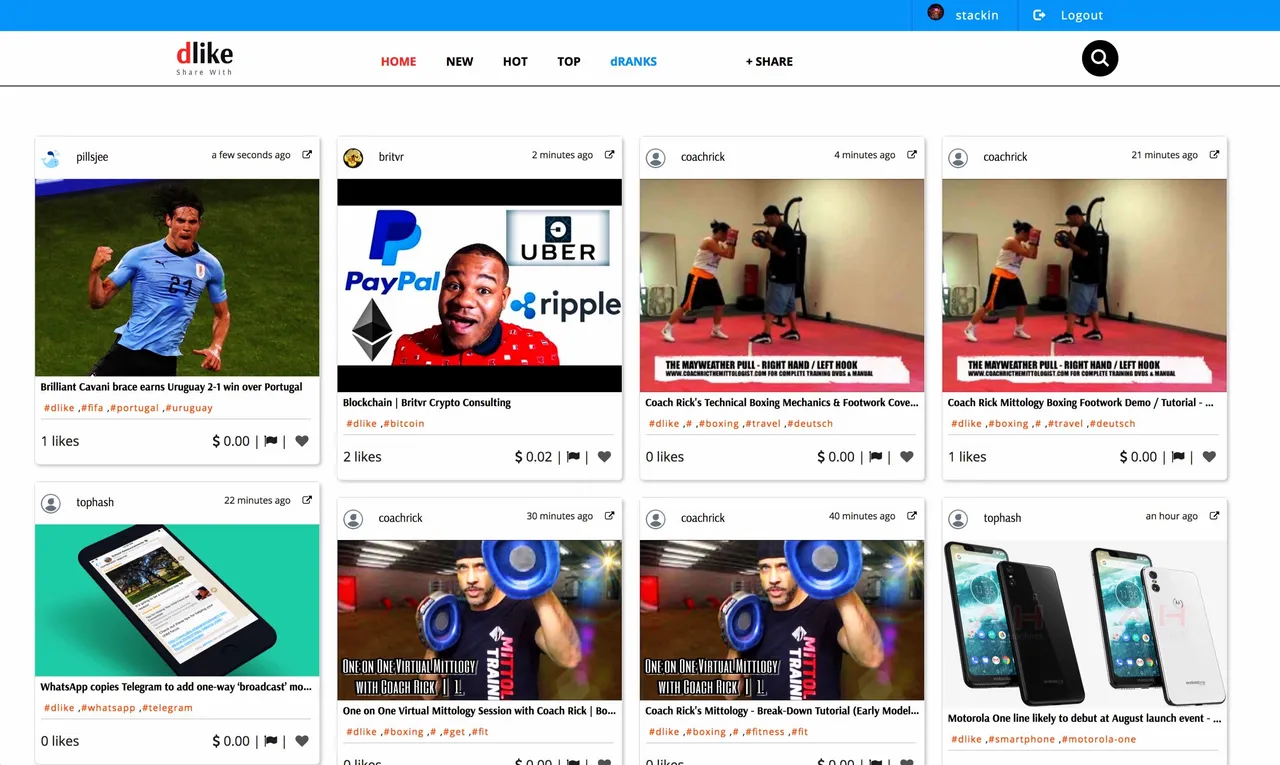Click britvr's avatar icon
Viewport: 1280px width, 765px height.
pos(353,158)
